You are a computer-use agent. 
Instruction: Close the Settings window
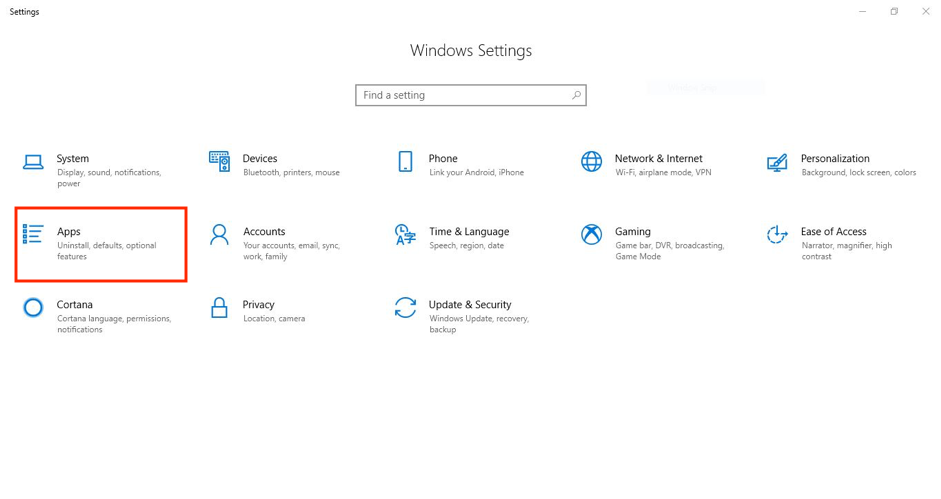926,11
